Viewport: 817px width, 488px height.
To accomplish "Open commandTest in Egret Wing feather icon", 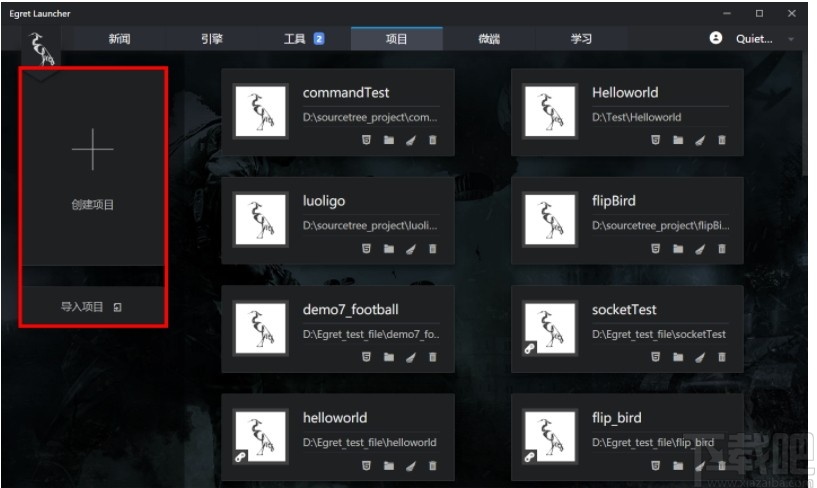I will tap(411, 140).
